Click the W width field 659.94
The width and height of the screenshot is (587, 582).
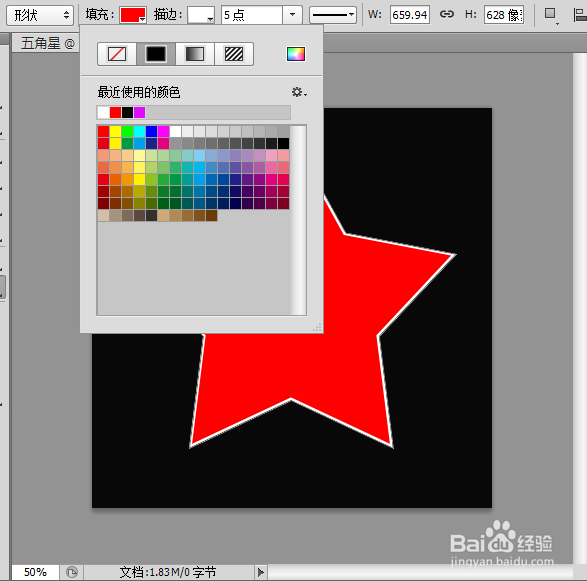tap(410, 15)
